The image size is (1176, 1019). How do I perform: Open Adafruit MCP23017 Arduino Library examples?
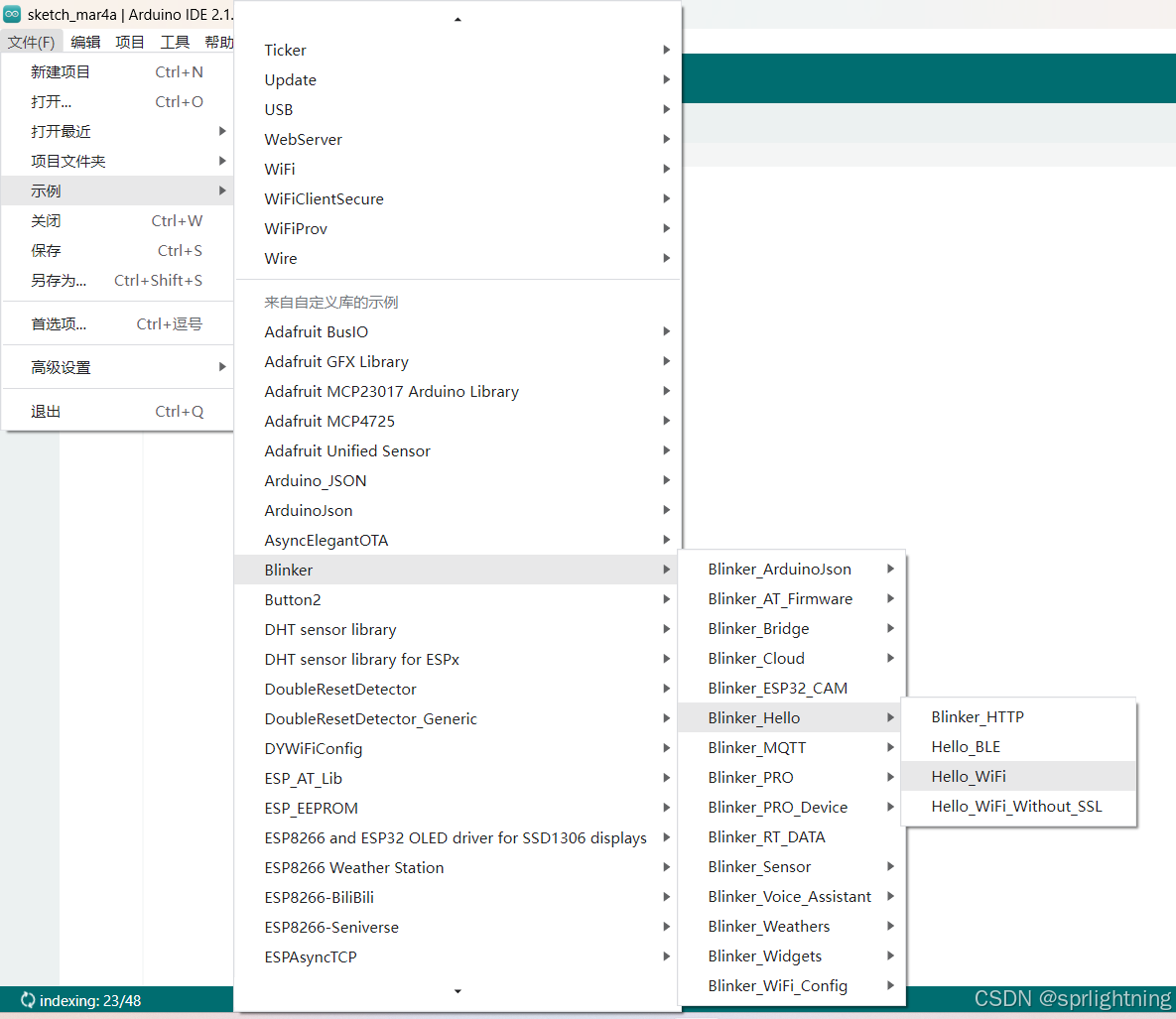[x=457, y=391]
